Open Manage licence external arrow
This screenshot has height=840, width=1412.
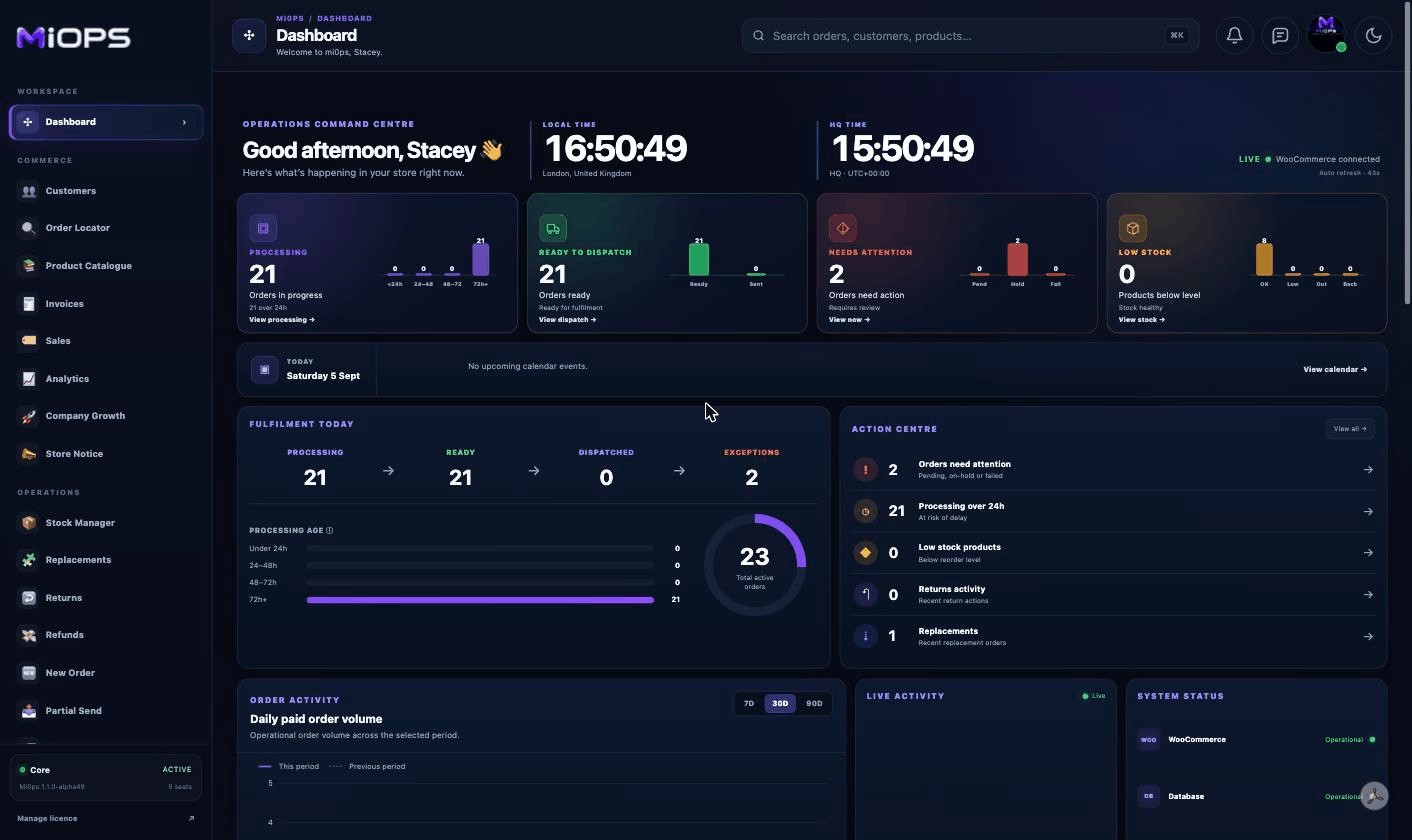(191, 819)
